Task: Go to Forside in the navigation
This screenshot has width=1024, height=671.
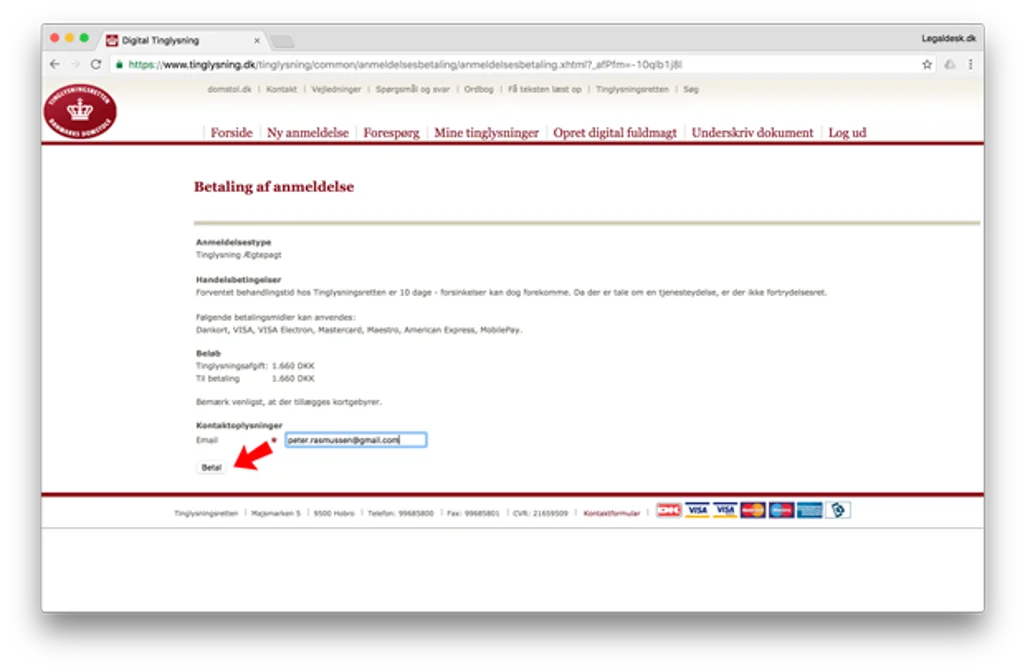Action: tap(231, 133)
